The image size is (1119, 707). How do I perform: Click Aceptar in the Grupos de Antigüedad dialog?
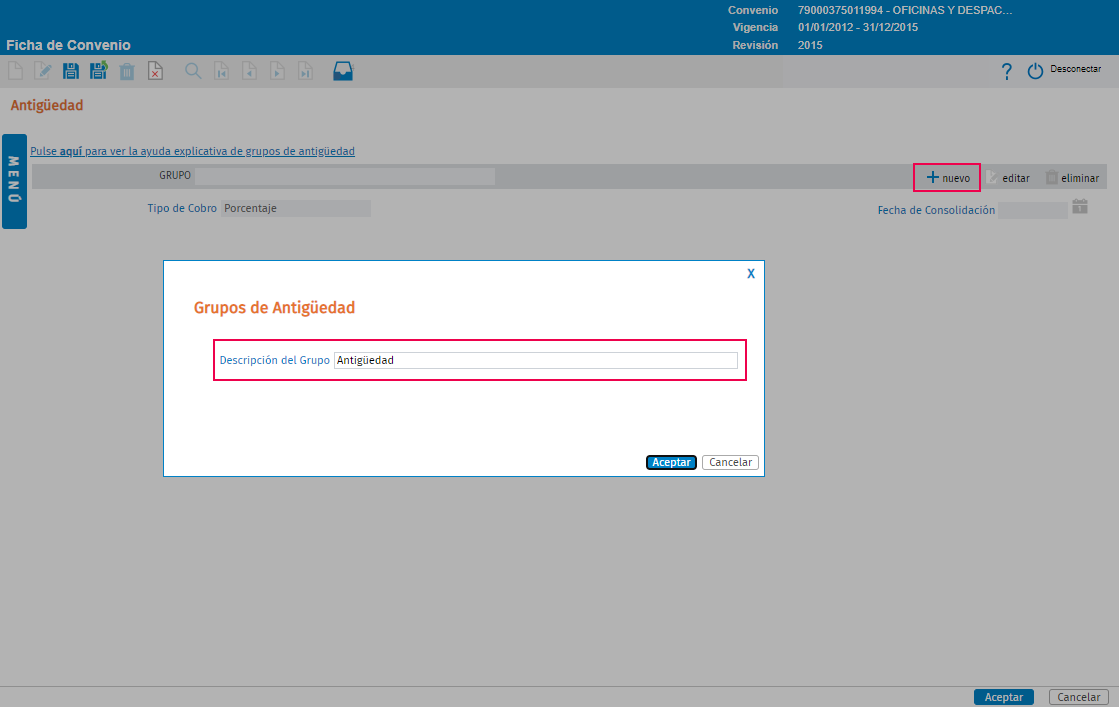[x=671, y=462]
